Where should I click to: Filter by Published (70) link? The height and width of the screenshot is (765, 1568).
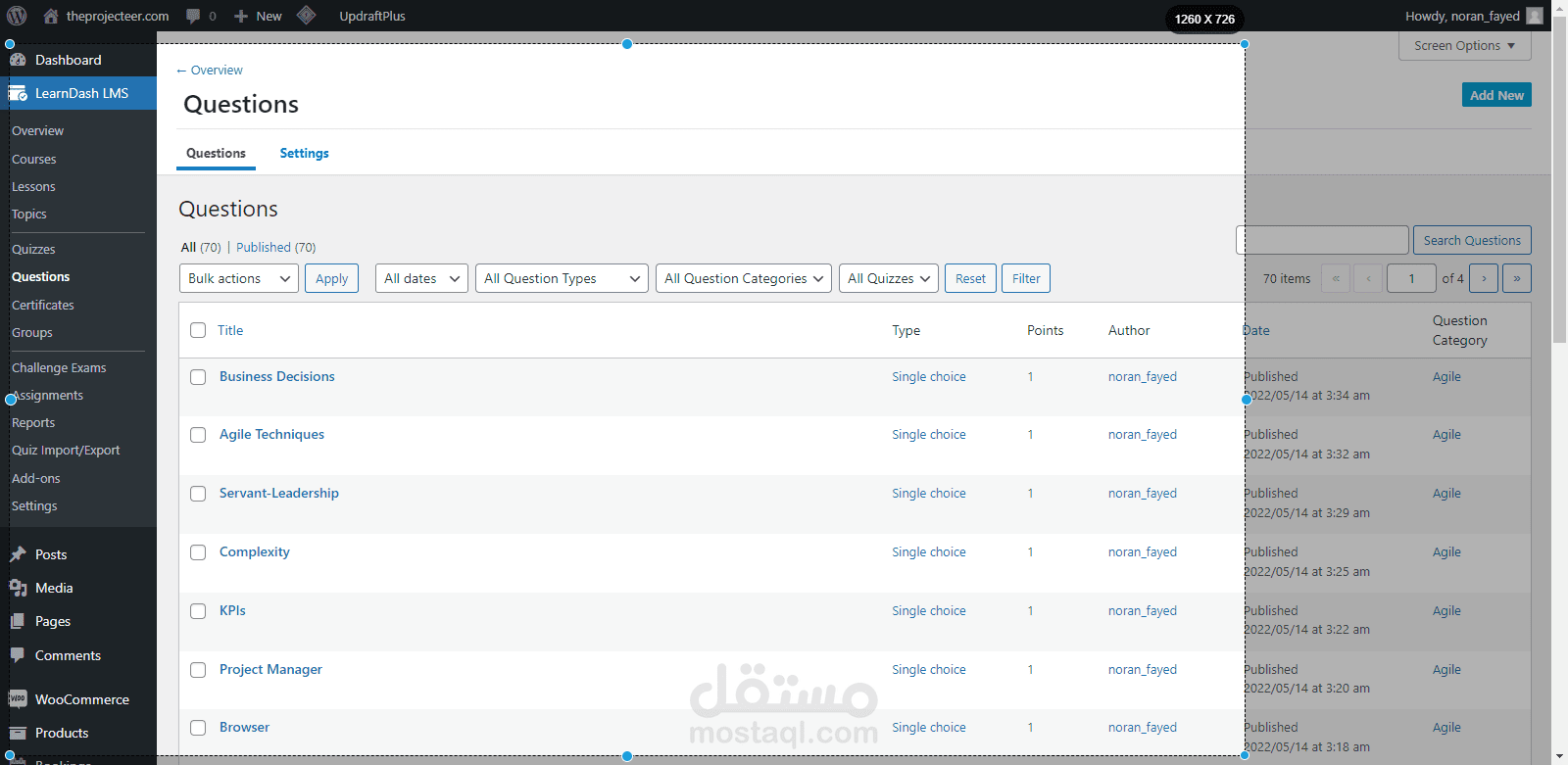275,247
